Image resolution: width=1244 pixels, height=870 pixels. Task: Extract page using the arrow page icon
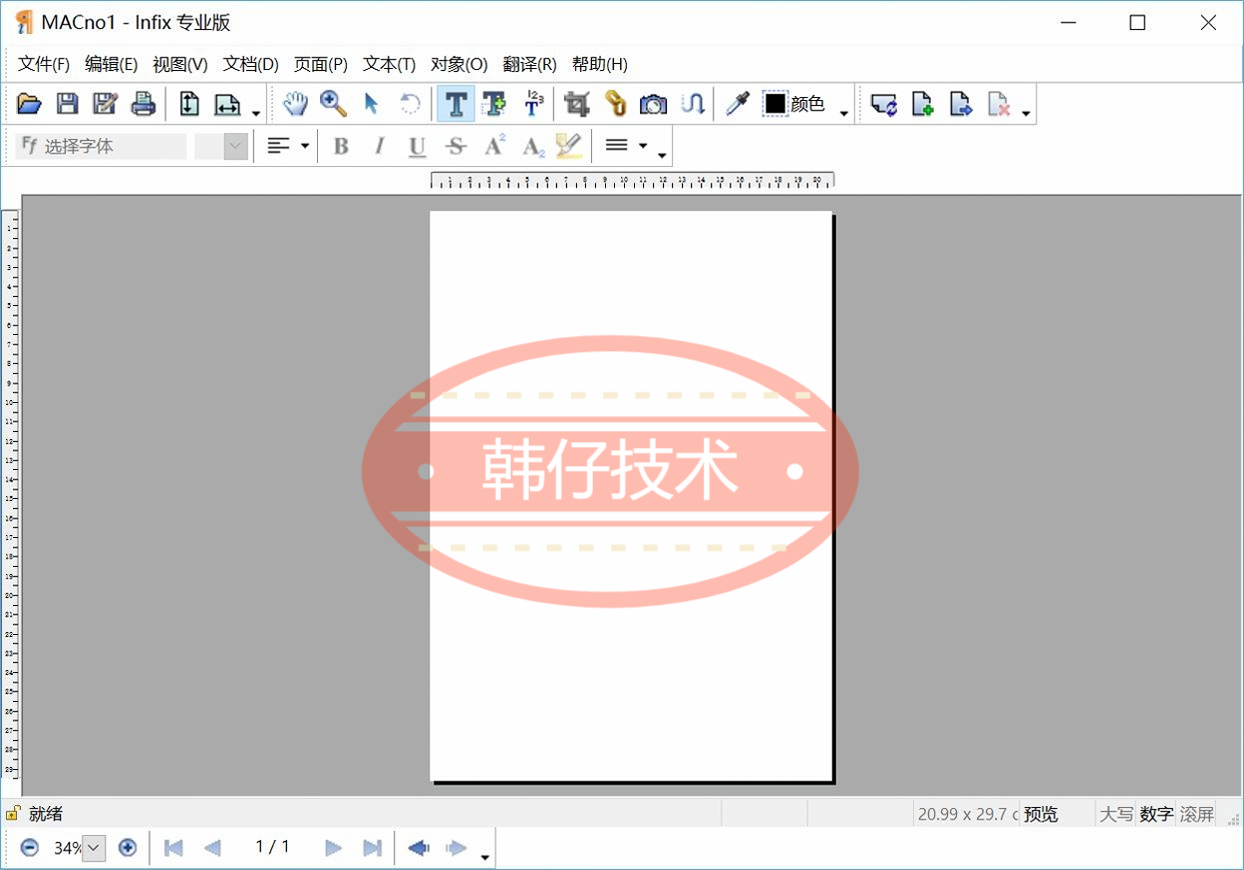click(x=961, y=103)
